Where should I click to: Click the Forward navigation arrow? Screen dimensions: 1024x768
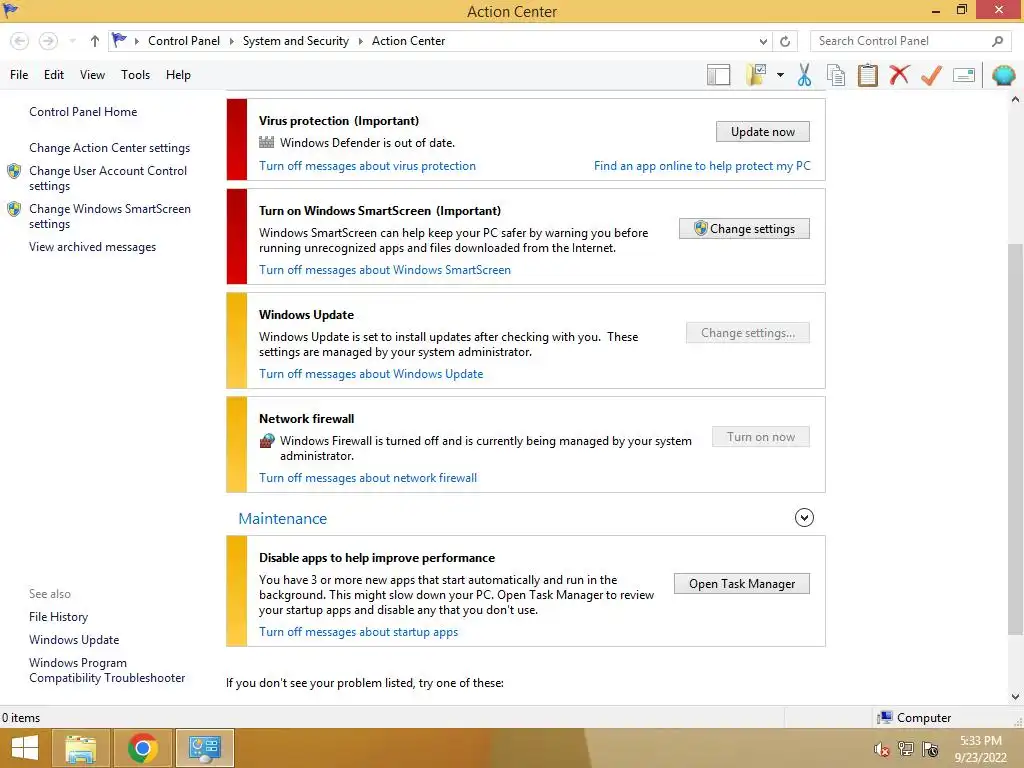pos(48,41)
